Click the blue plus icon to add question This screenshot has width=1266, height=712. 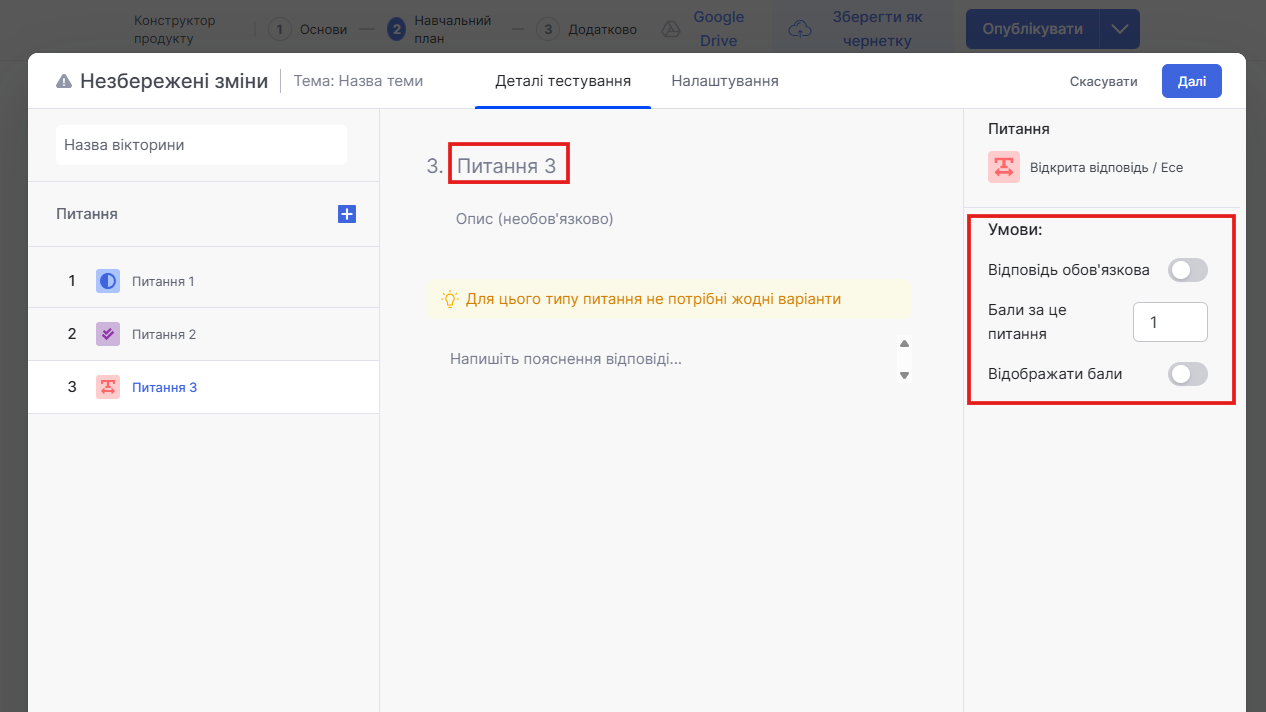[347, 214]
